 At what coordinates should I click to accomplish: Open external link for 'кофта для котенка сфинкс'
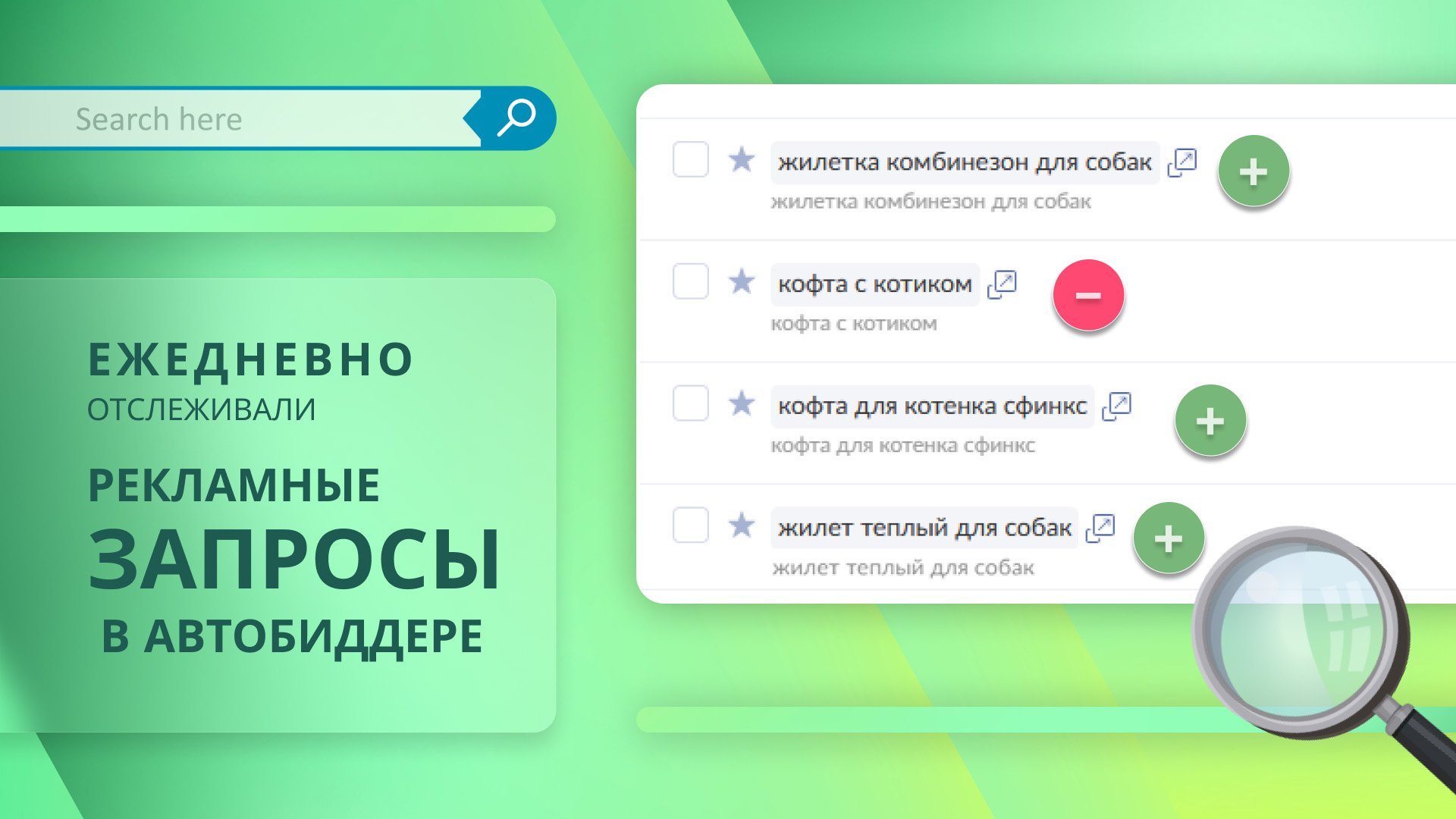(1116, 406)
